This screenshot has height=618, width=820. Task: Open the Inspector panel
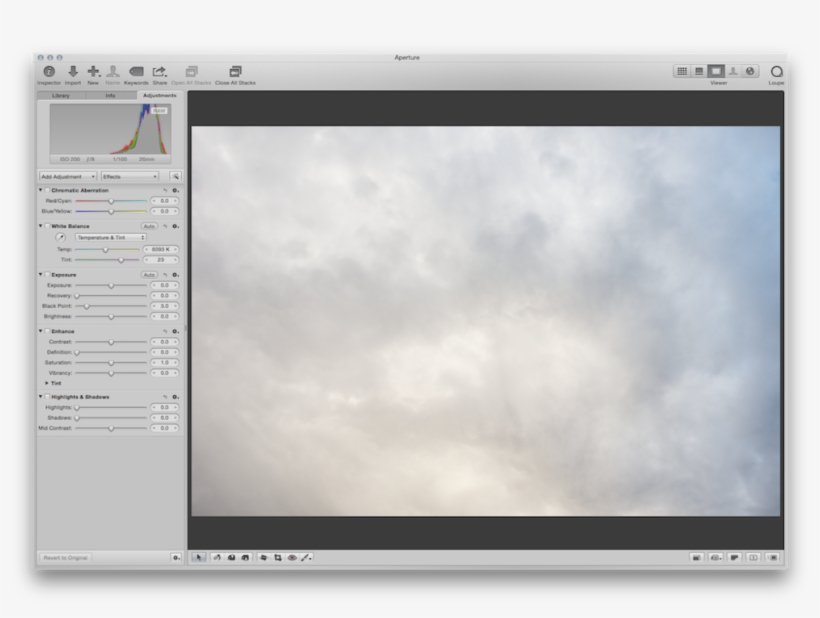pyautogui.click(x=48, y=72)
